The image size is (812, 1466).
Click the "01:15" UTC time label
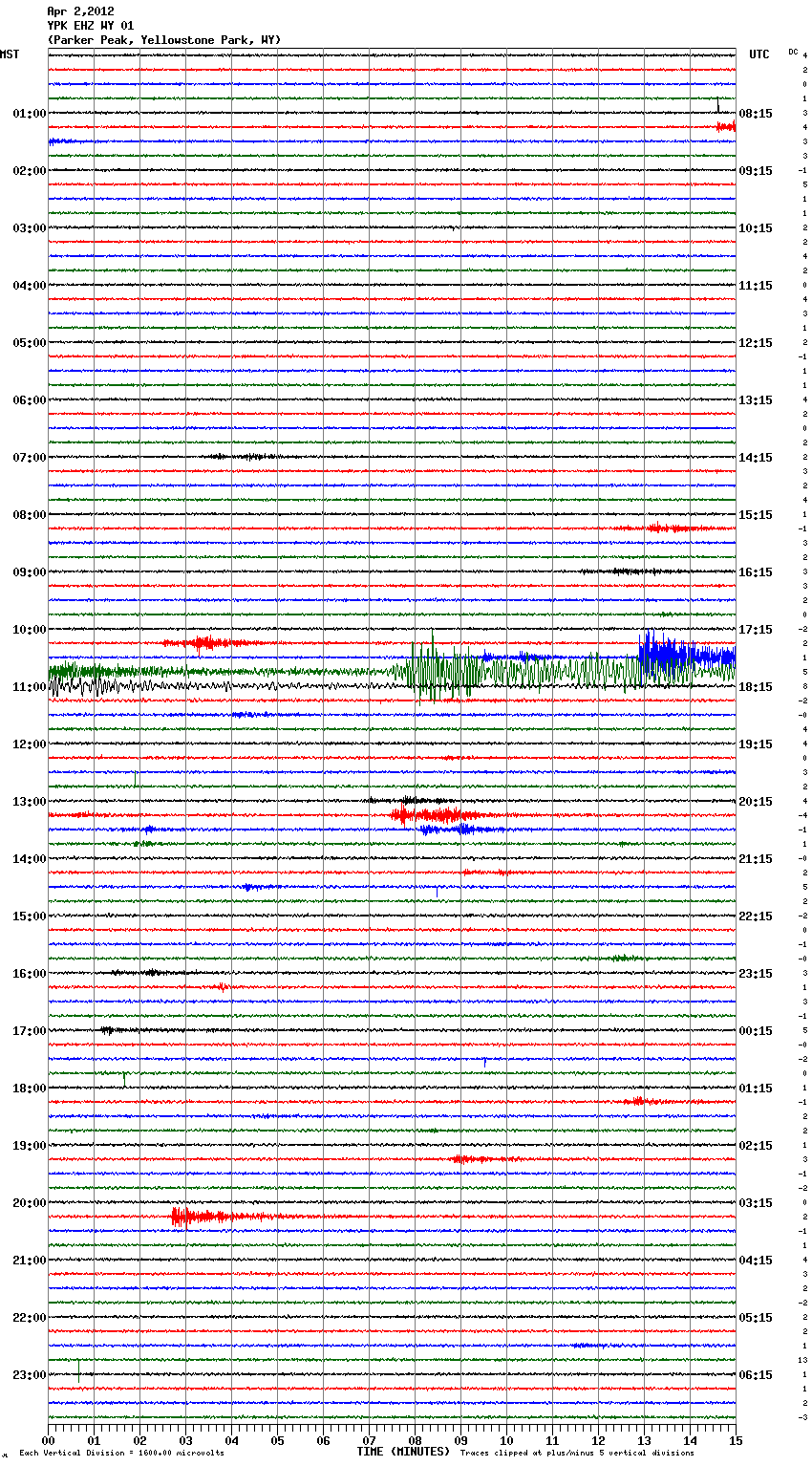(x=756, y=1089)
